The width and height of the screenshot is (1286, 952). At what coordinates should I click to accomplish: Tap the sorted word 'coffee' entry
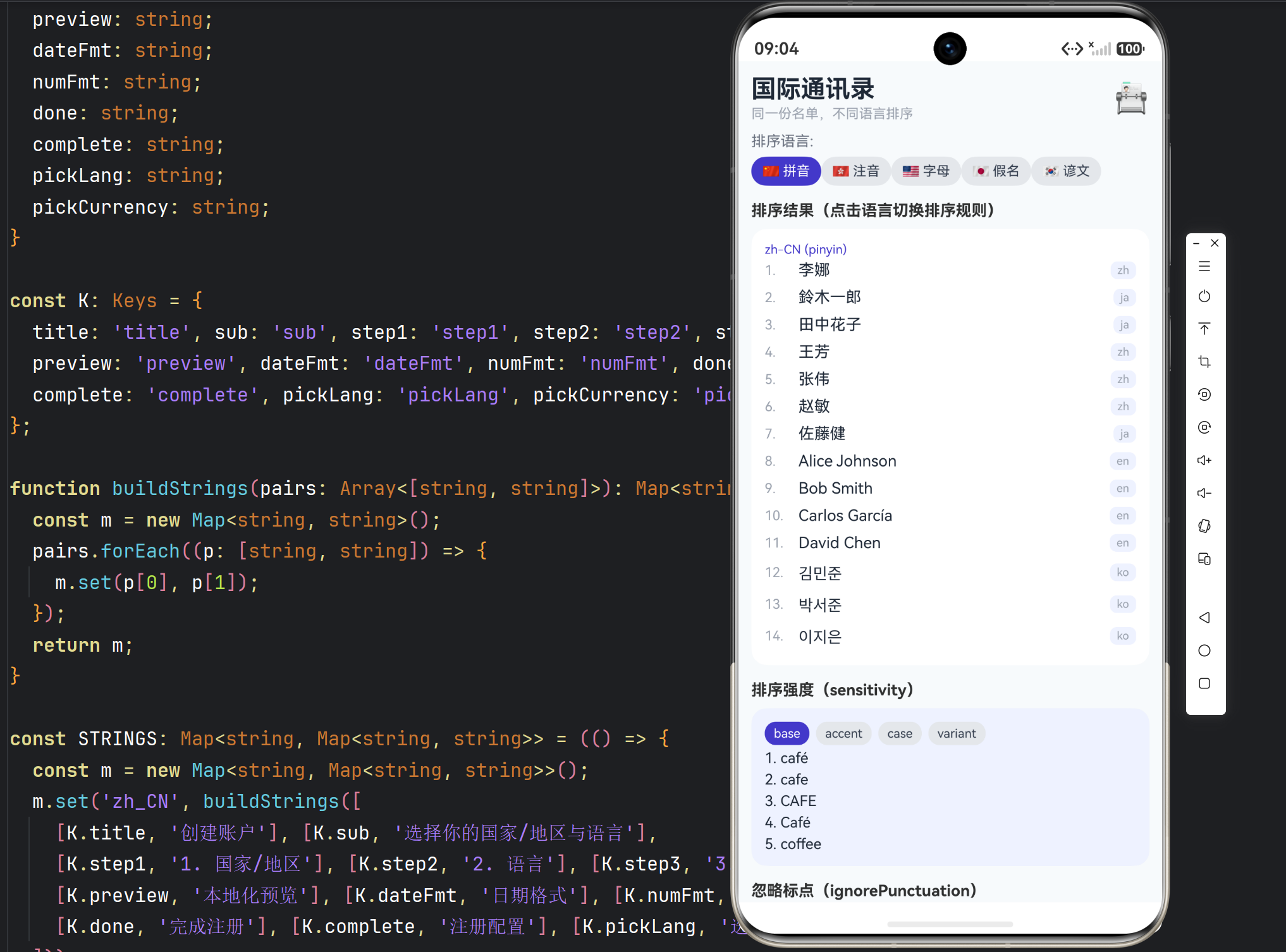pyautogui.click(x=793, y=844)
